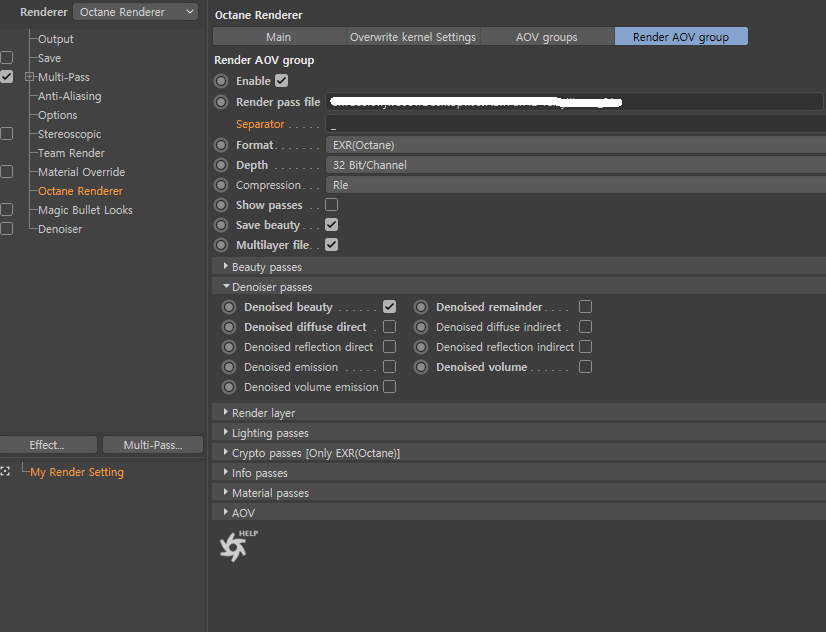Expand the Multi-Pass tree node
826x632 pixels.
(30, 77)
